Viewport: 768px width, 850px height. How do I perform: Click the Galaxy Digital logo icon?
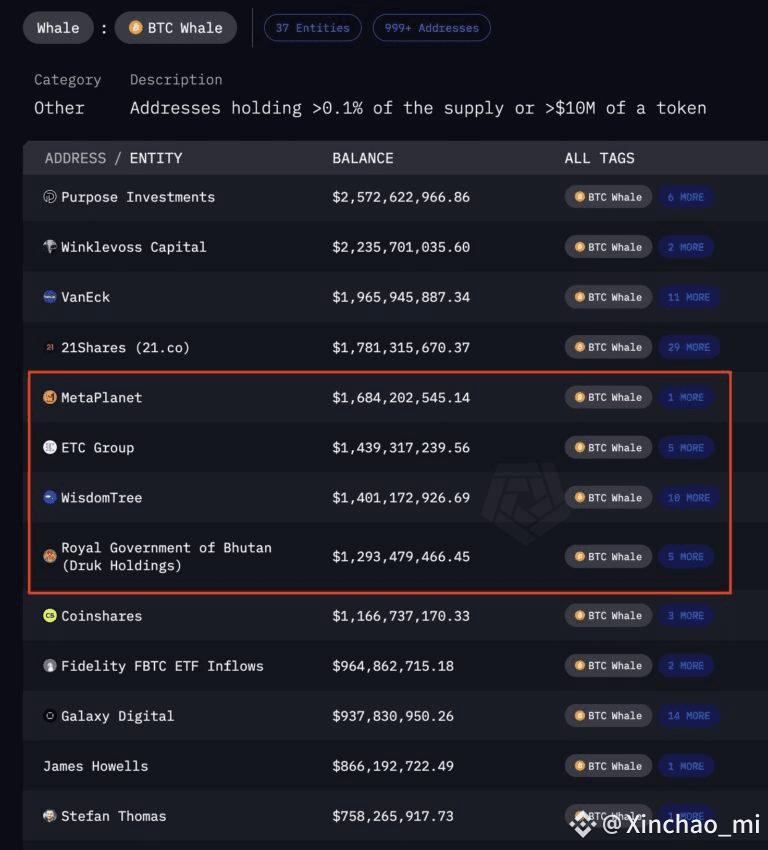pyautogui.click(x=50, y=716)
